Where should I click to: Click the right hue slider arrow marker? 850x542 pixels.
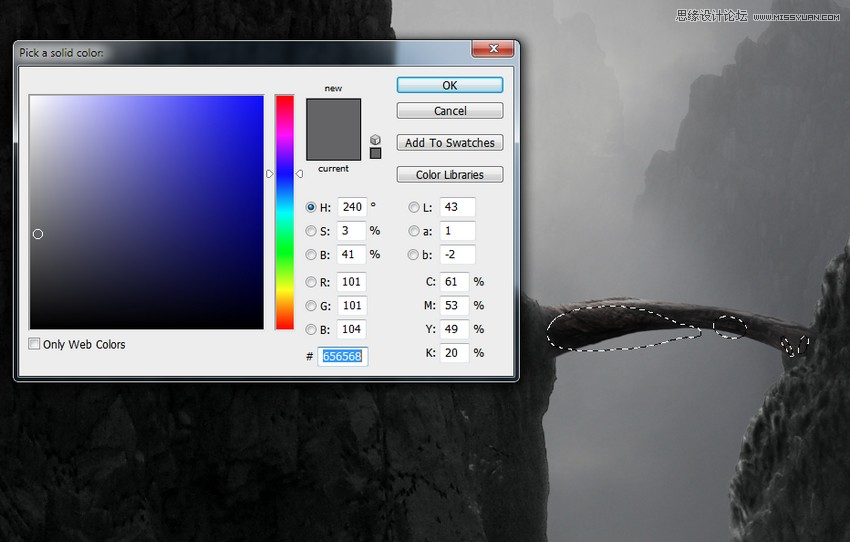pyautogui.click(x=299, y=174)
